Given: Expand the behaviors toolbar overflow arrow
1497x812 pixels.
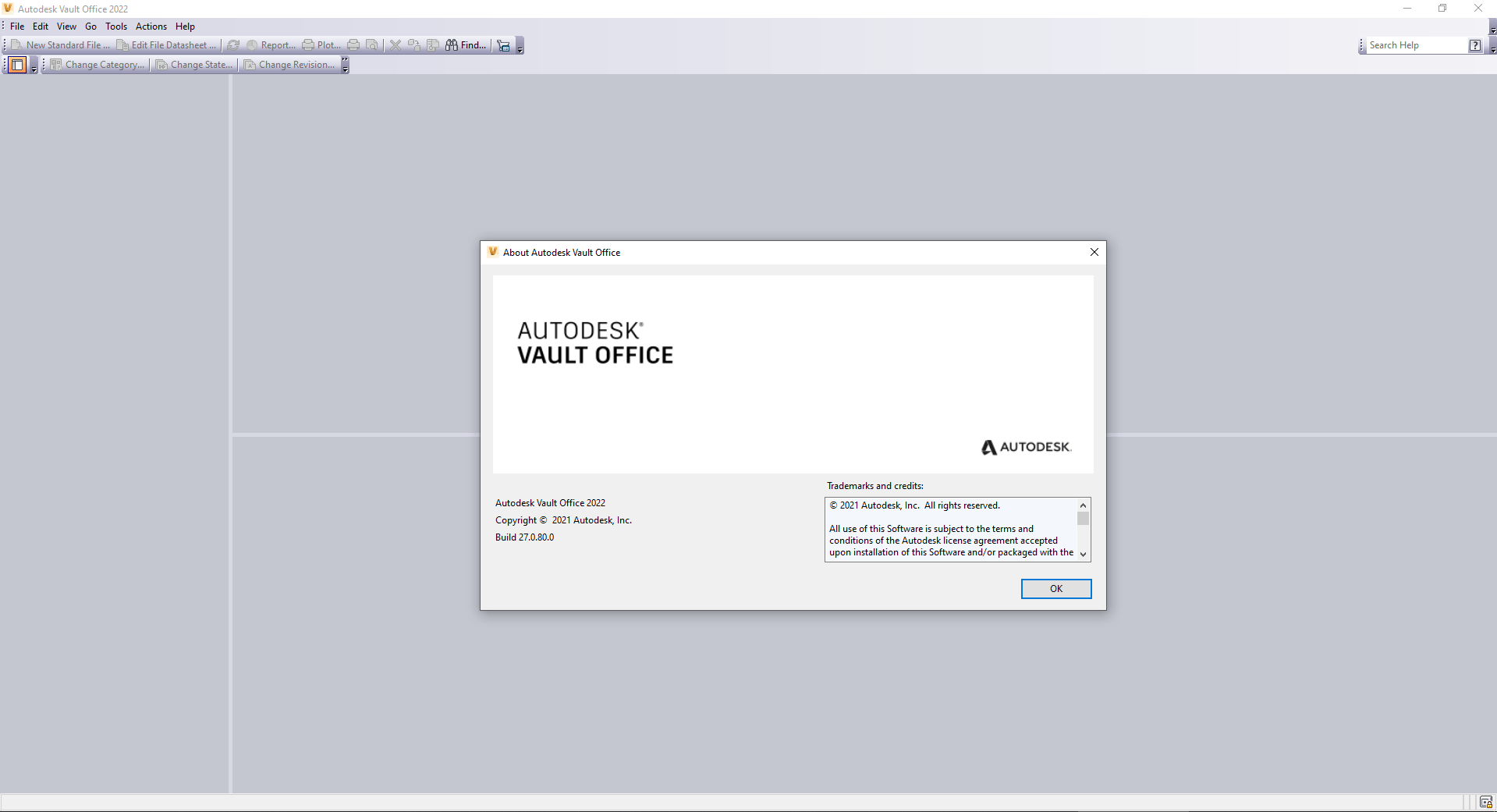Looking at the screenshot, I should coord(345,65).
